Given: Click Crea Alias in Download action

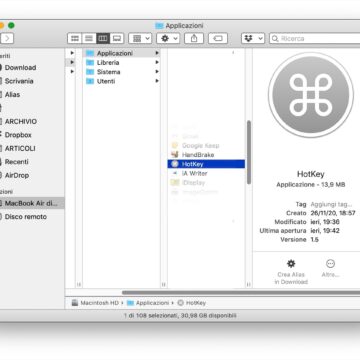Looking at the screenshot, I should click(x=291, y=272).
